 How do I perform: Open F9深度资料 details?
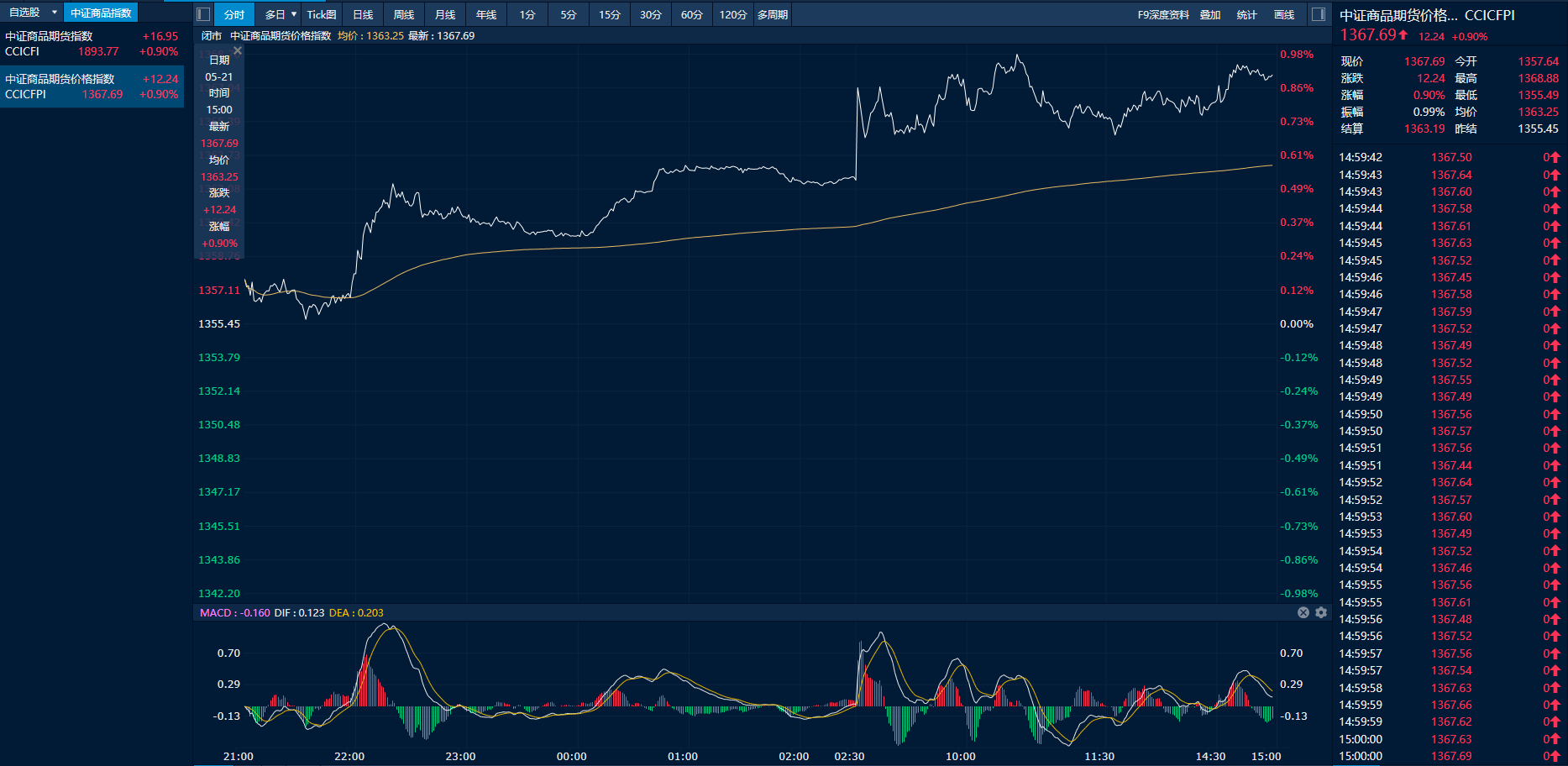[1162, 14]
